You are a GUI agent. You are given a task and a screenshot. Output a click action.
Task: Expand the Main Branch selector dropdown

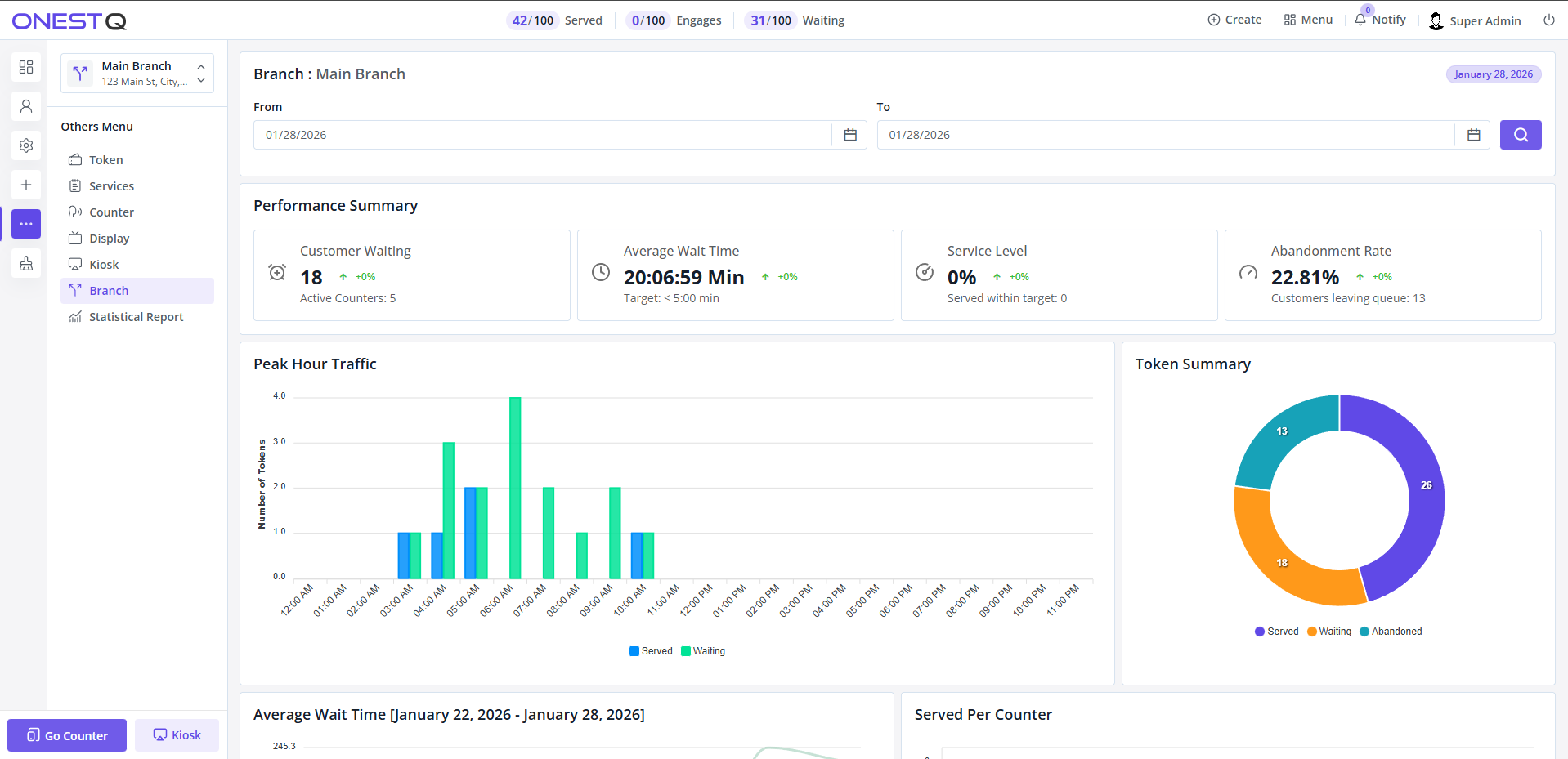[x=201, y=74]
